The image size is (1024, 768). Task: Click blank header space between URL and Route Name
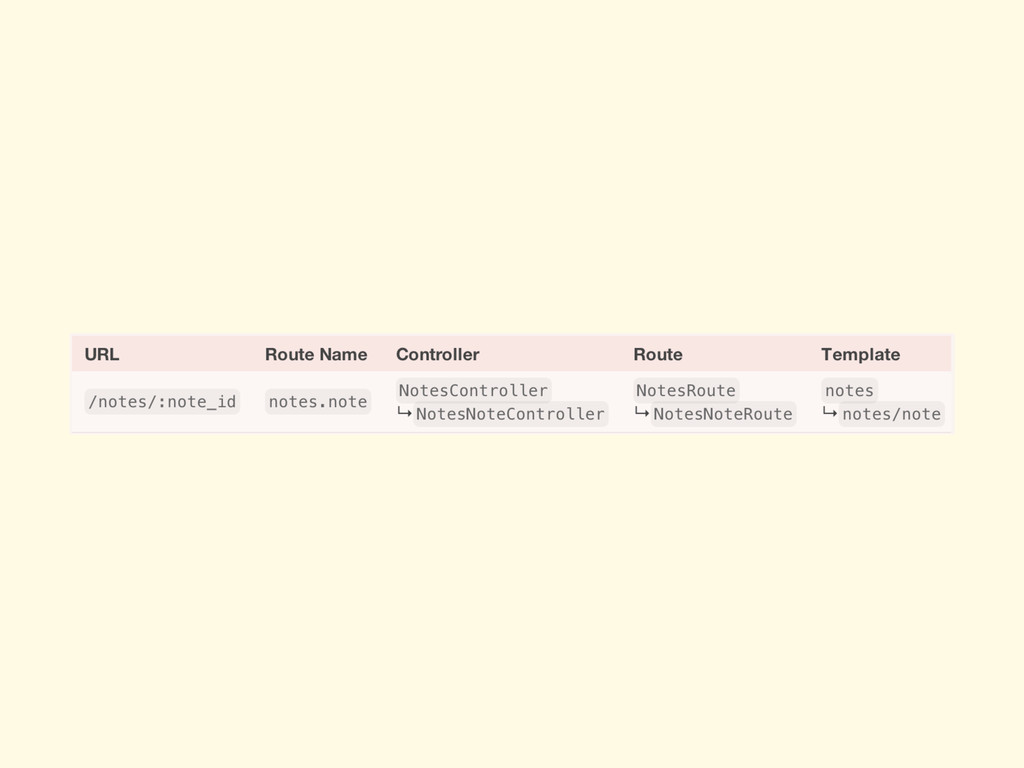point(190,354)
